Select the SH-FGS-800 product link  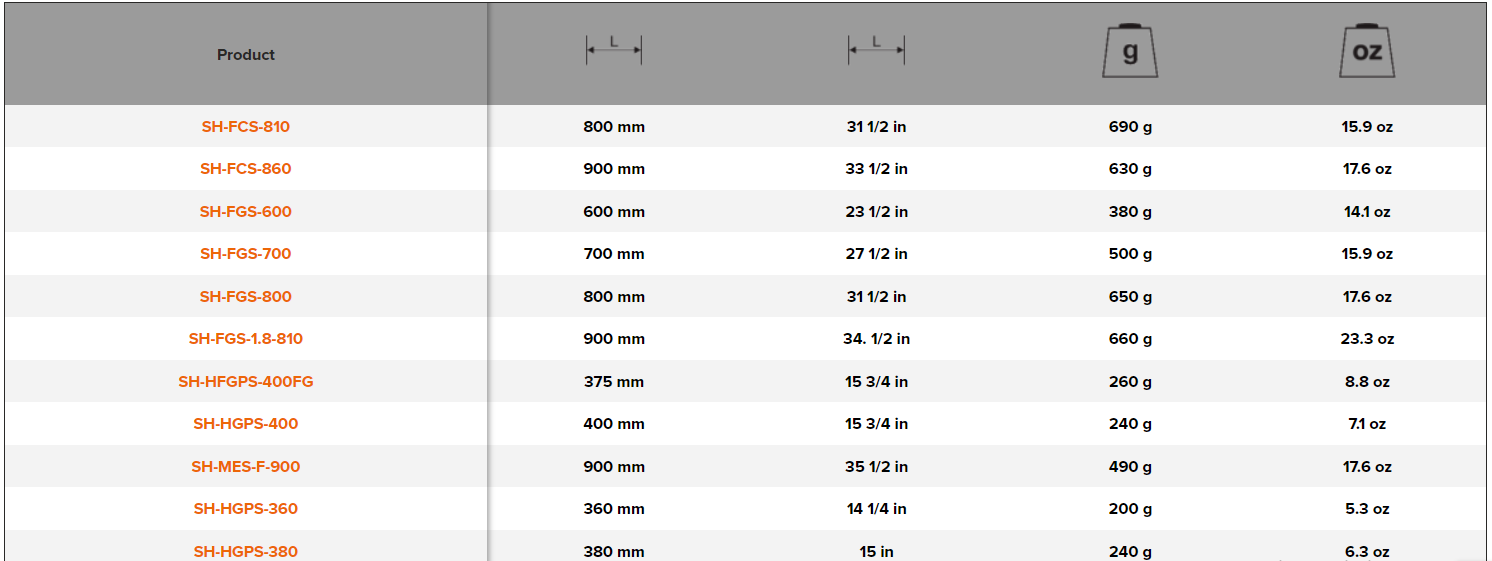246,297
